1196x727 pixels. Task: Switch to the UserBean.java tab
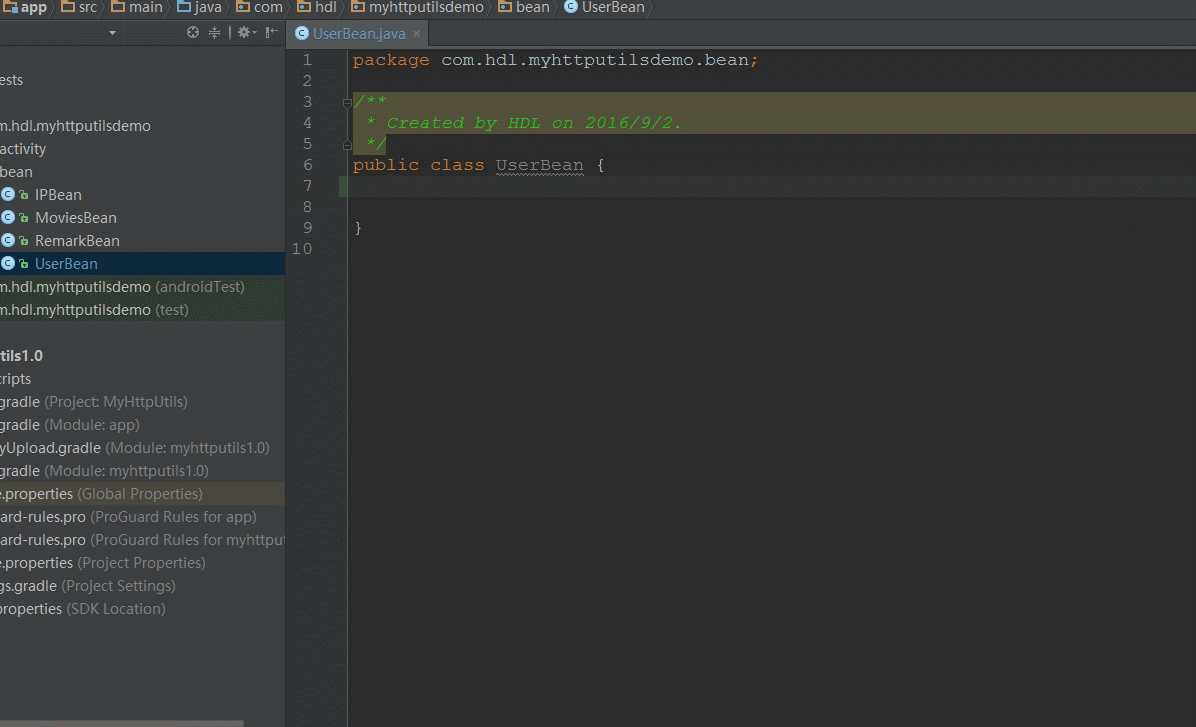tap(359, 34)
